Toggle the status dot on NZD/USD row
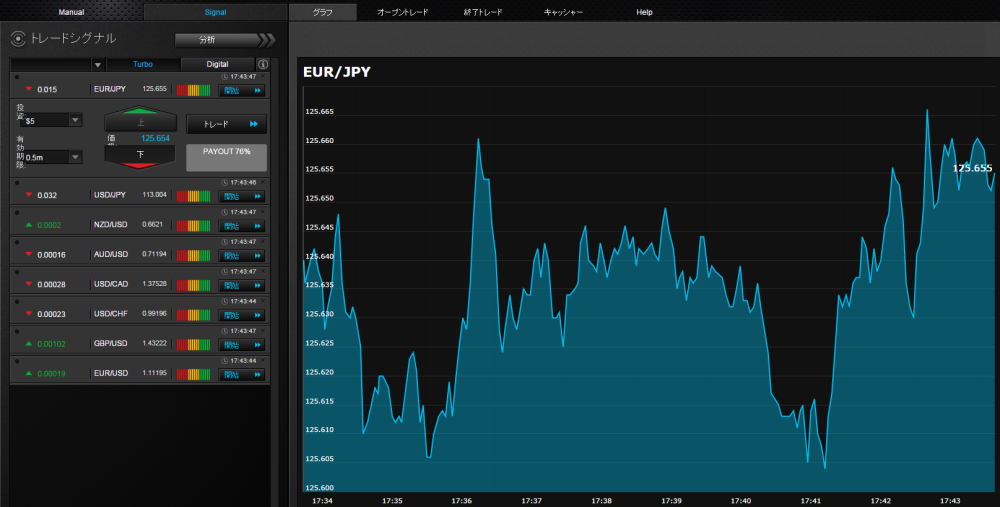Viewport: 1000px width, 507px height. pos(17,212)
